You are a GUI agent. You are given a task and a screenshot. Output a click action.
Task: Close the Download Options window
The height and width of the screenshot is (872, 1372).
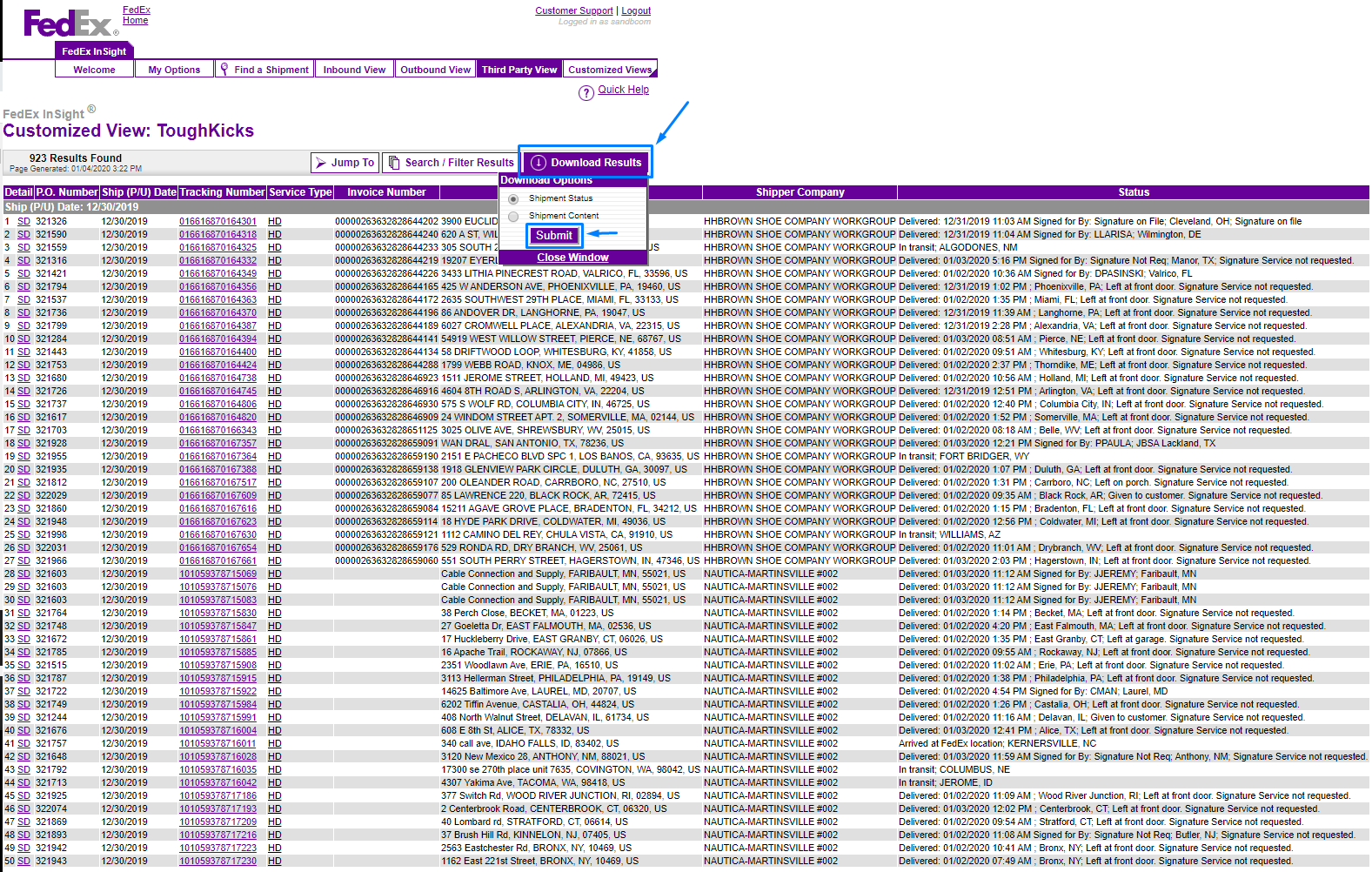[572, 258]
